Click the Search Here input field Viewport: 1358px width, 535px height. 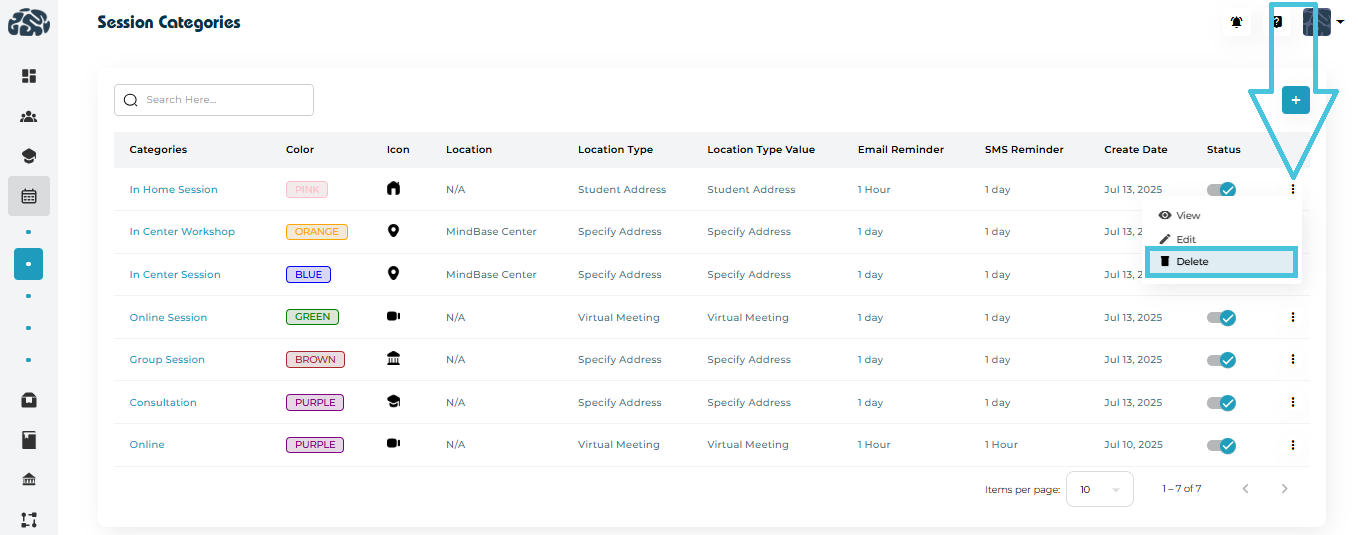214,100
